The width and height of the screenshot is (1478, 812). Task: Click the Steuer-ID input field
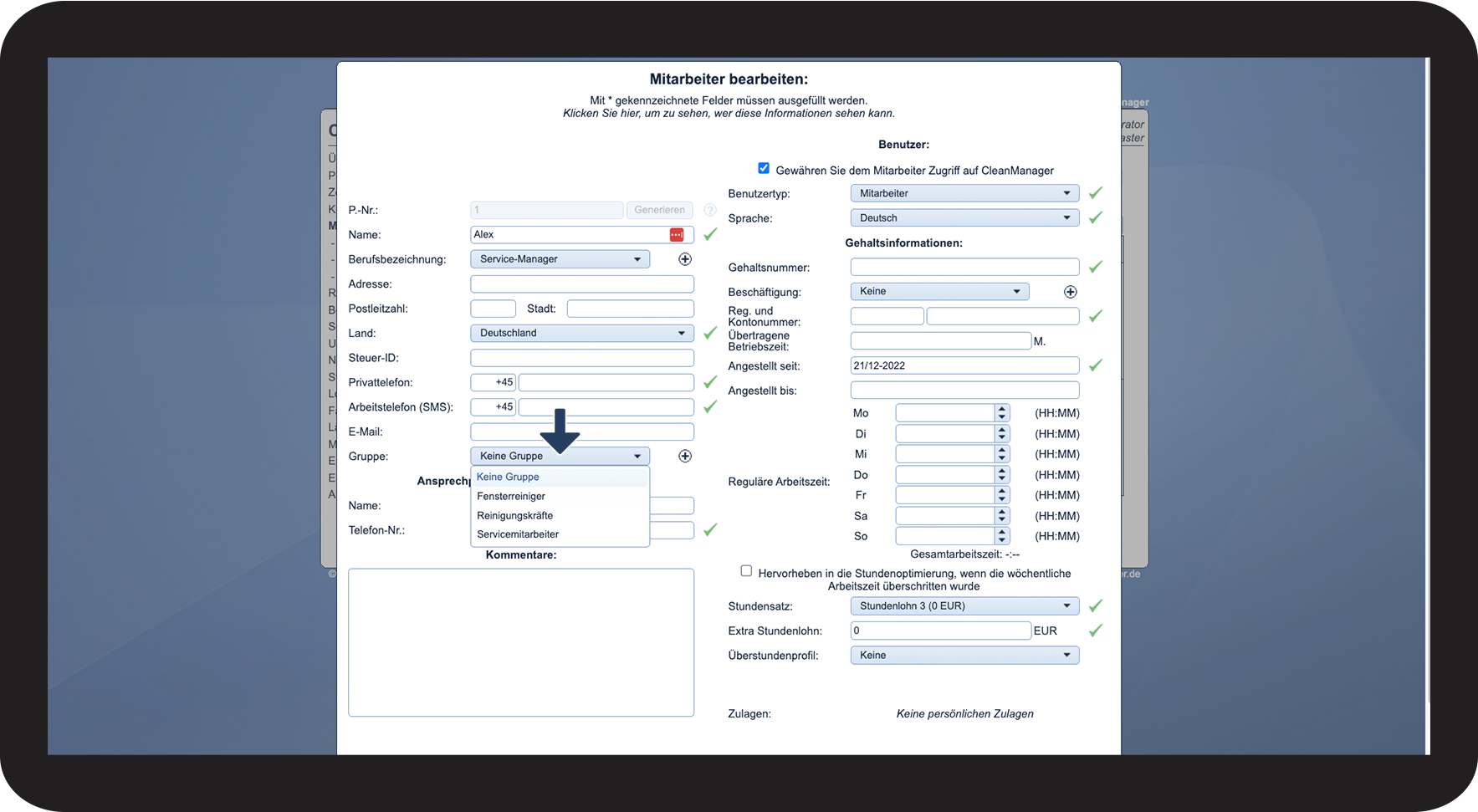click(x=582, y=358)
